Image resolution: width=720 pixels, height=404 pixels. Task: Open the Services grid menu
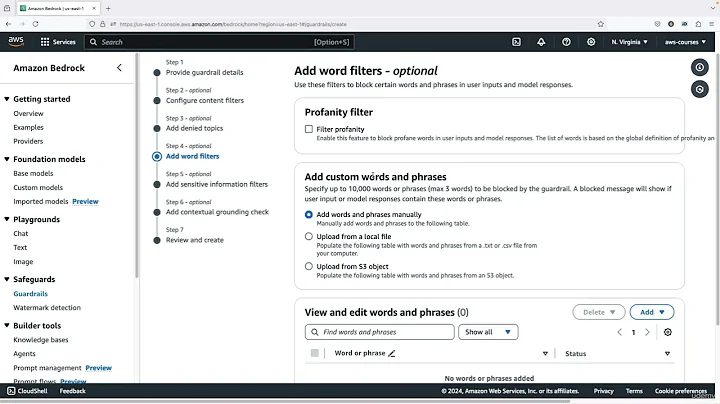click(x=58, y=42)
